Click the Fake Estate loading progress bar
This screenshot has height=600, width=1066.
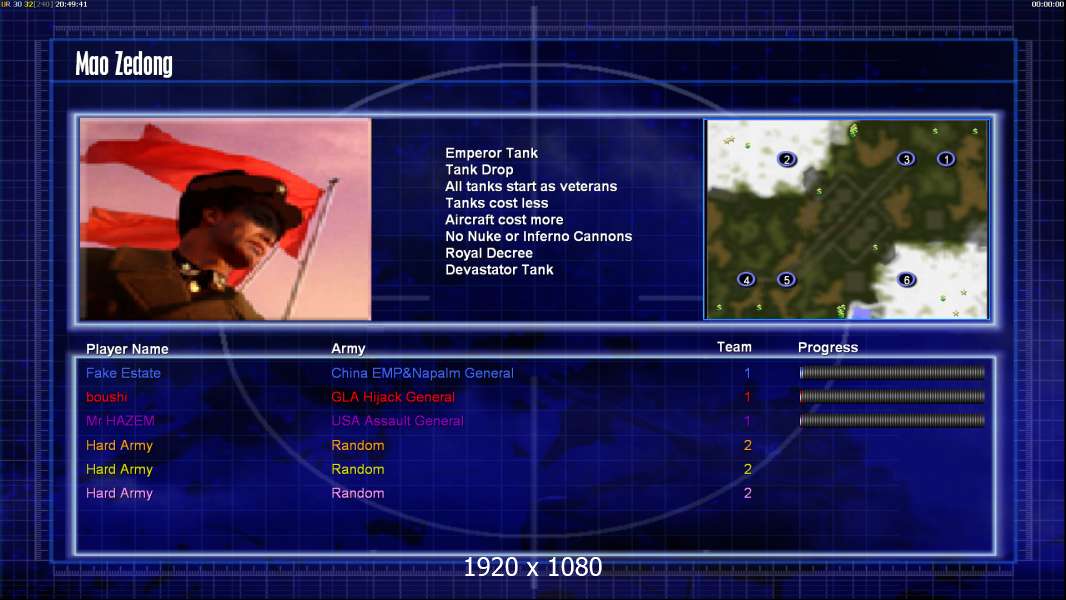click(x=892, y=372)
